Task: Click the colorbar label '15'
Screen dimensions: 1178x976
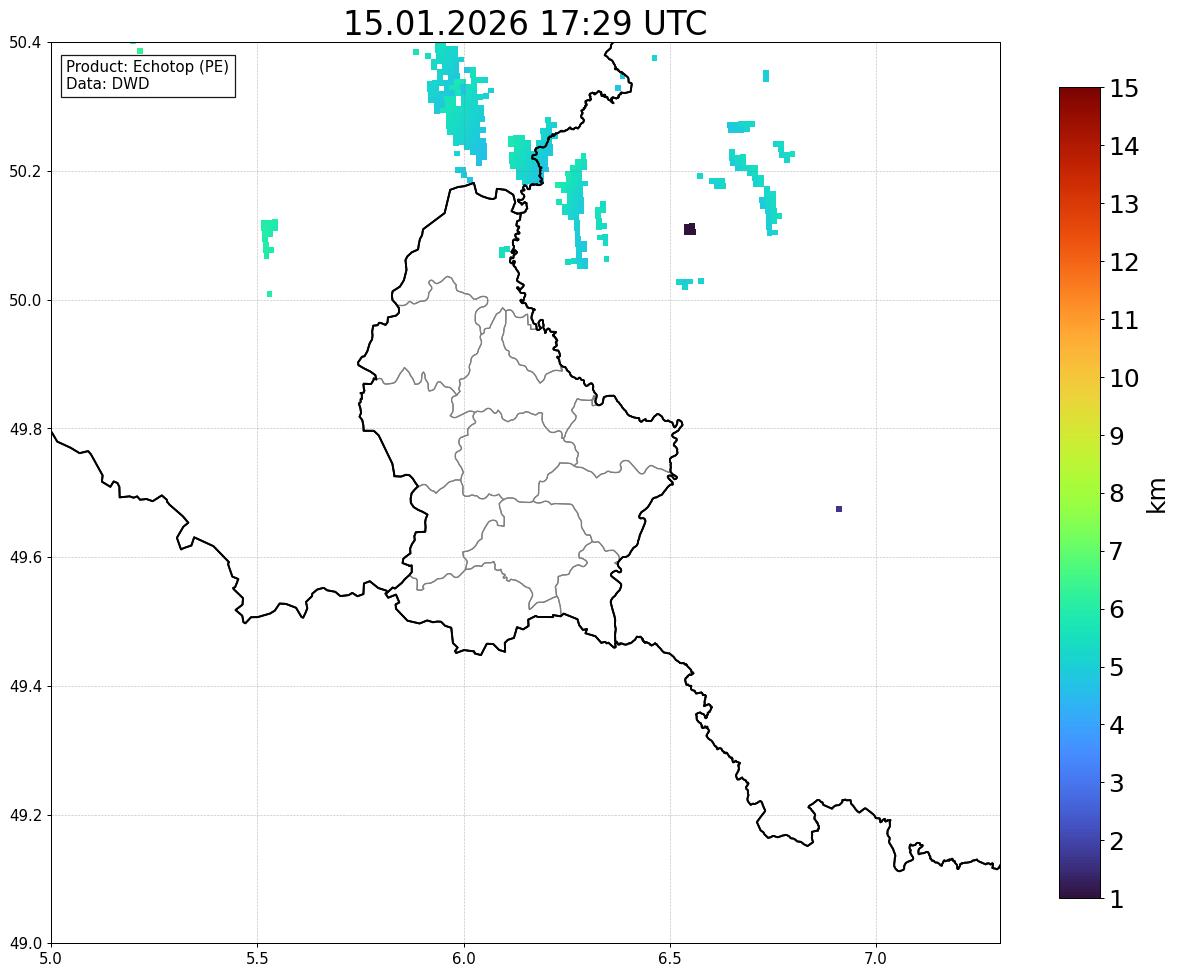Action: point(1124,89)
